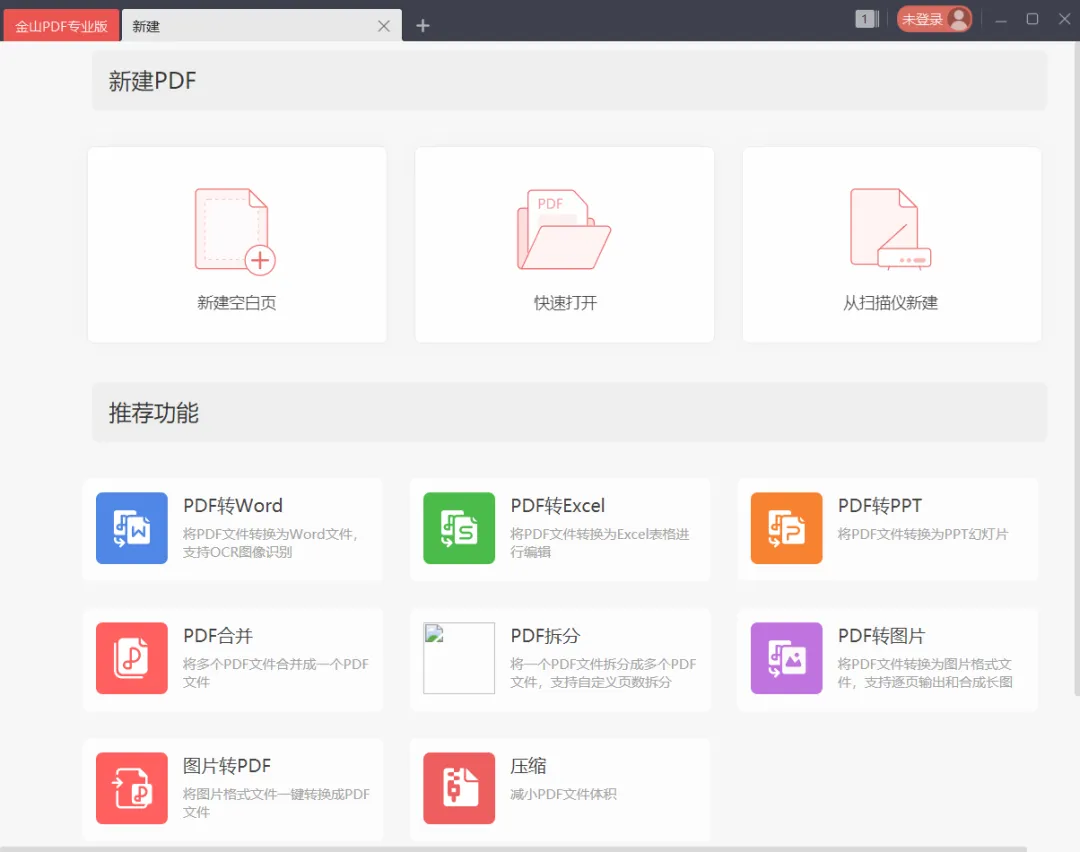Open the red PDF合并 icon
The height and width of the screenshot is (852, 1080).
click(x=132, y=658)
